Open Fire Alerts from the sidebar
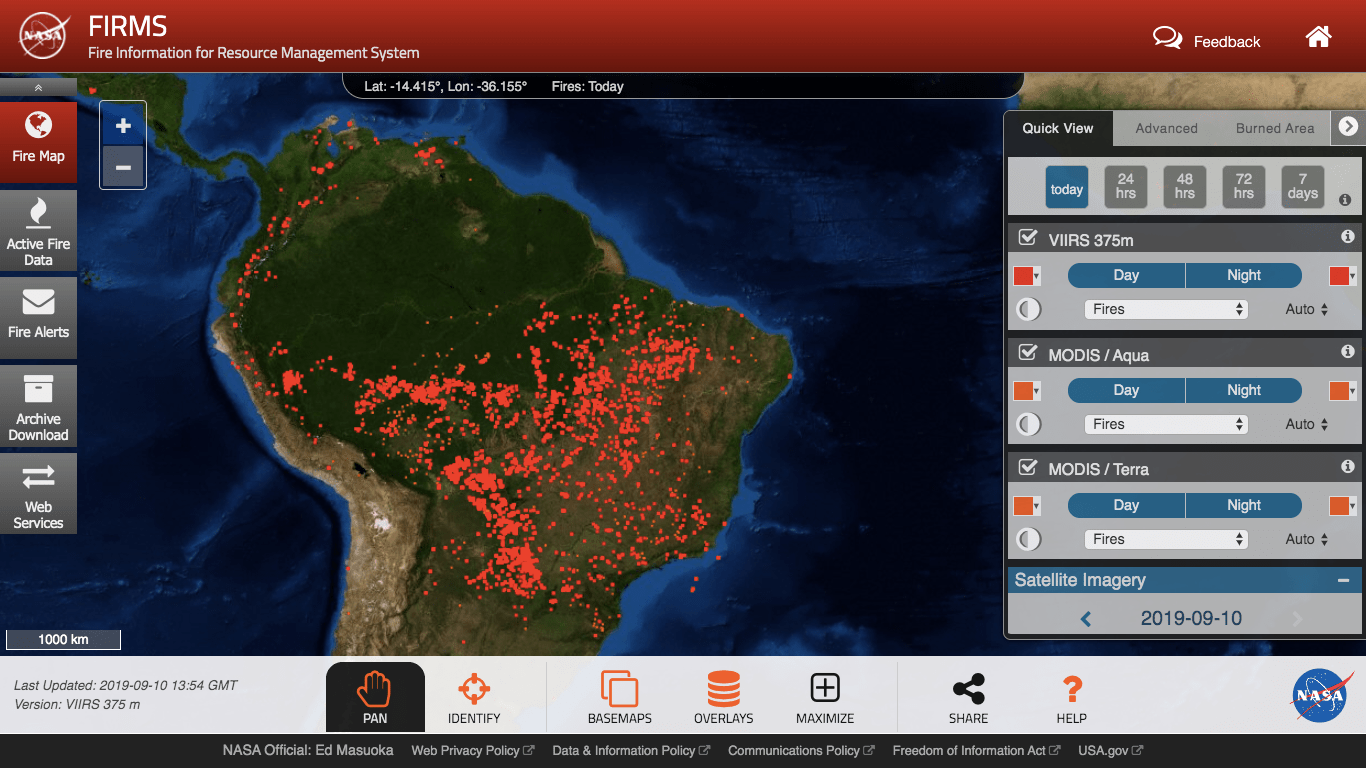Image resolution: width=1366 pixels, height=768 pixels. pos(38,312)
